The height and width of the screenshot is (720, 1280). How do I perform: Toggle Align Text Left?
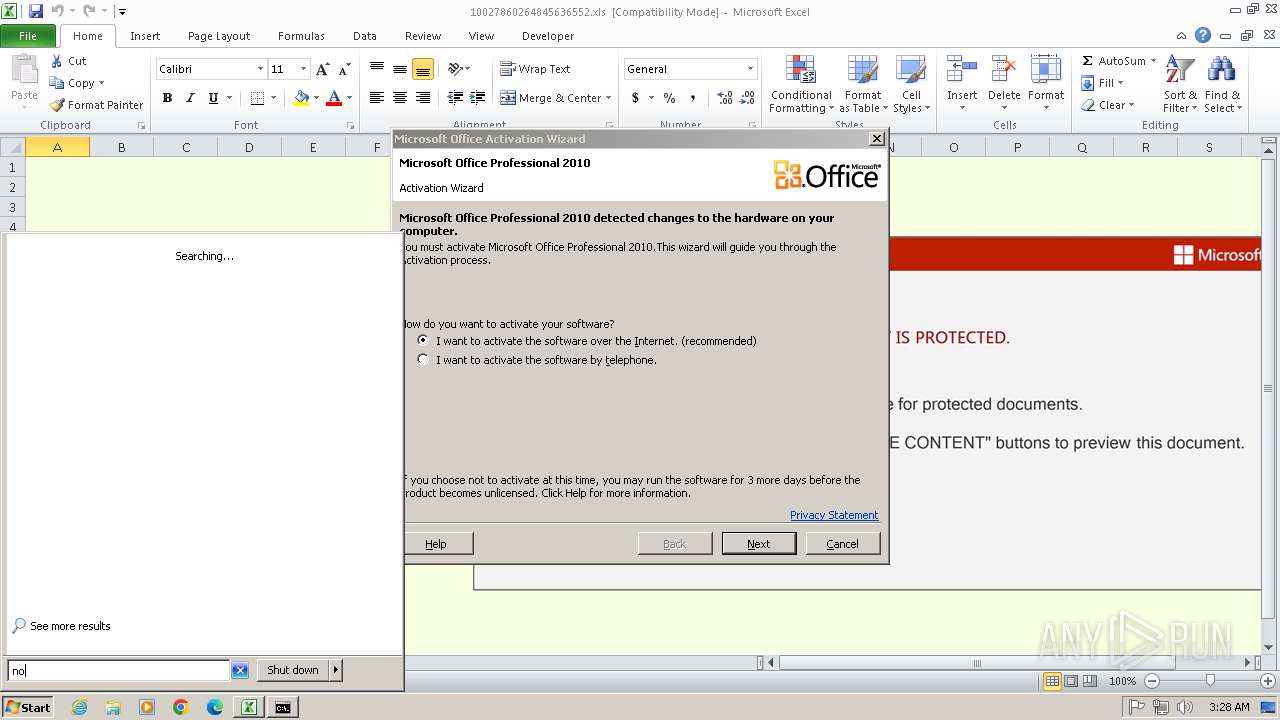(377, 98)
